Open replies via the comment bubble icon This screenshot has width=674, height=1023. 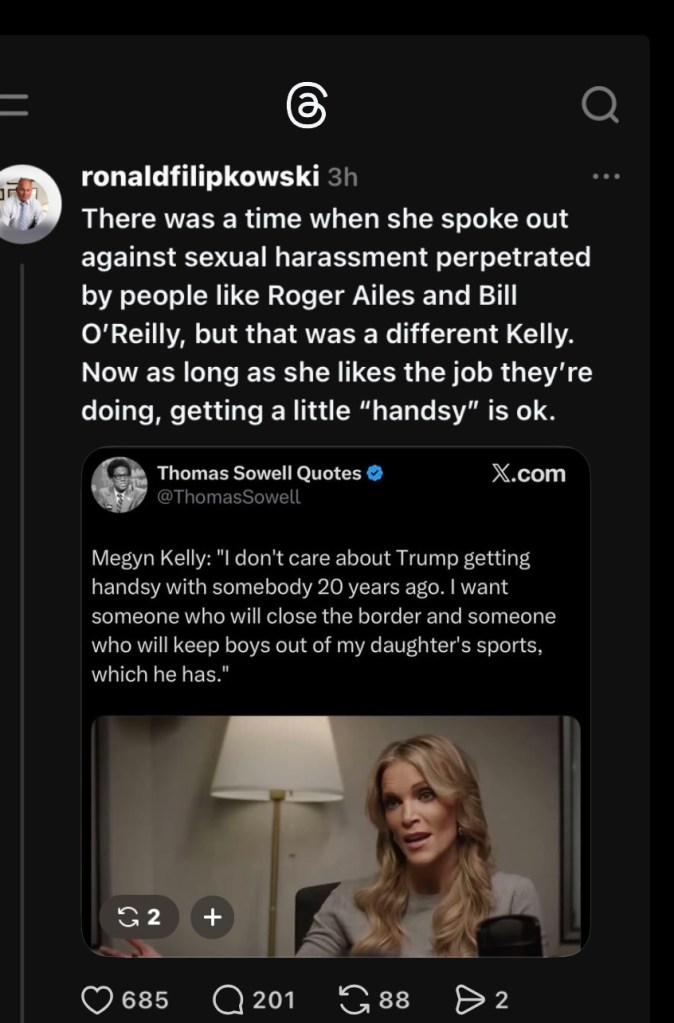[x=230, y=999]
